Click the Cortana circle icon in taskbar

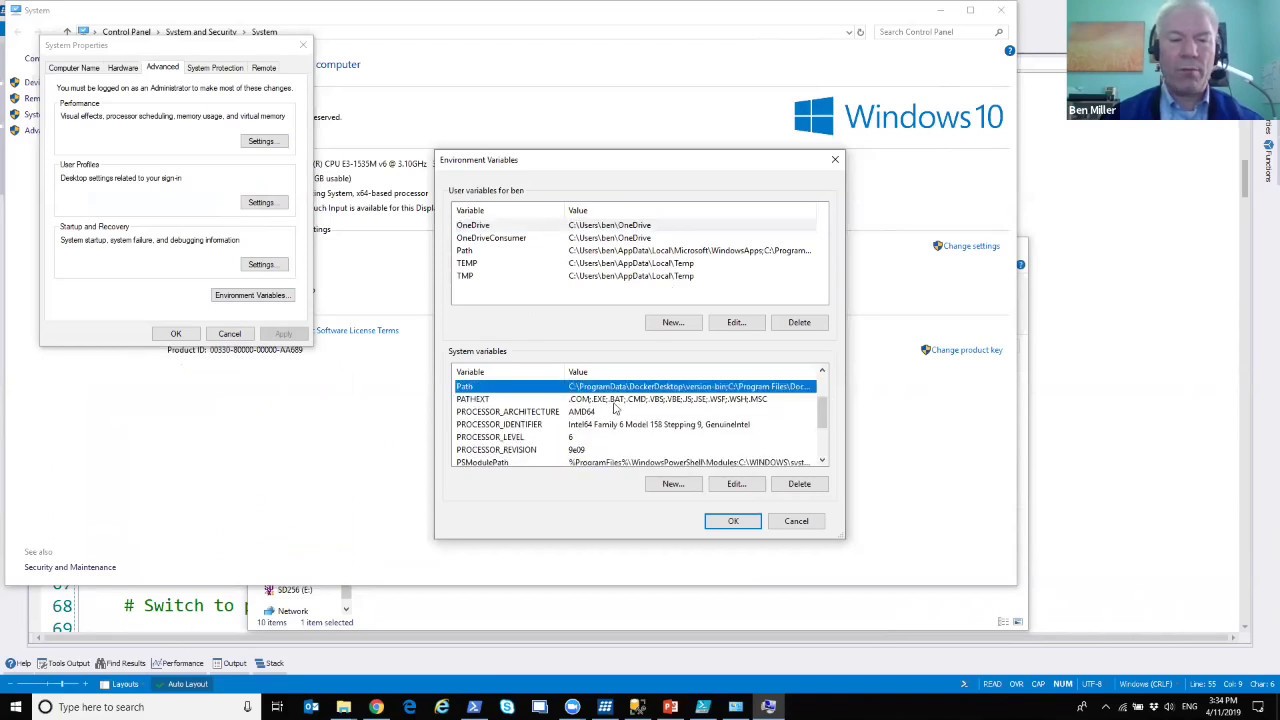coord(45,707)
